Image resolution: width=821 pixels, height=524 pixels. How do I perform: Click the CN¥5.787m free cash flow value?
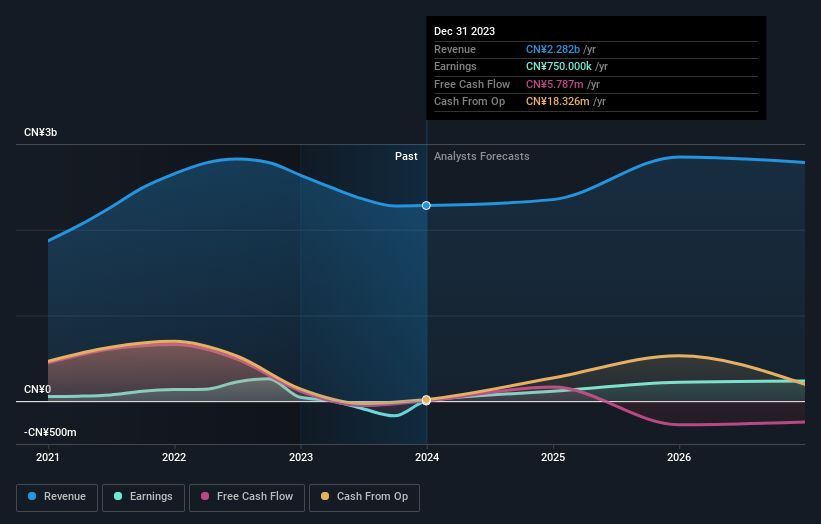tap(554, 84)
